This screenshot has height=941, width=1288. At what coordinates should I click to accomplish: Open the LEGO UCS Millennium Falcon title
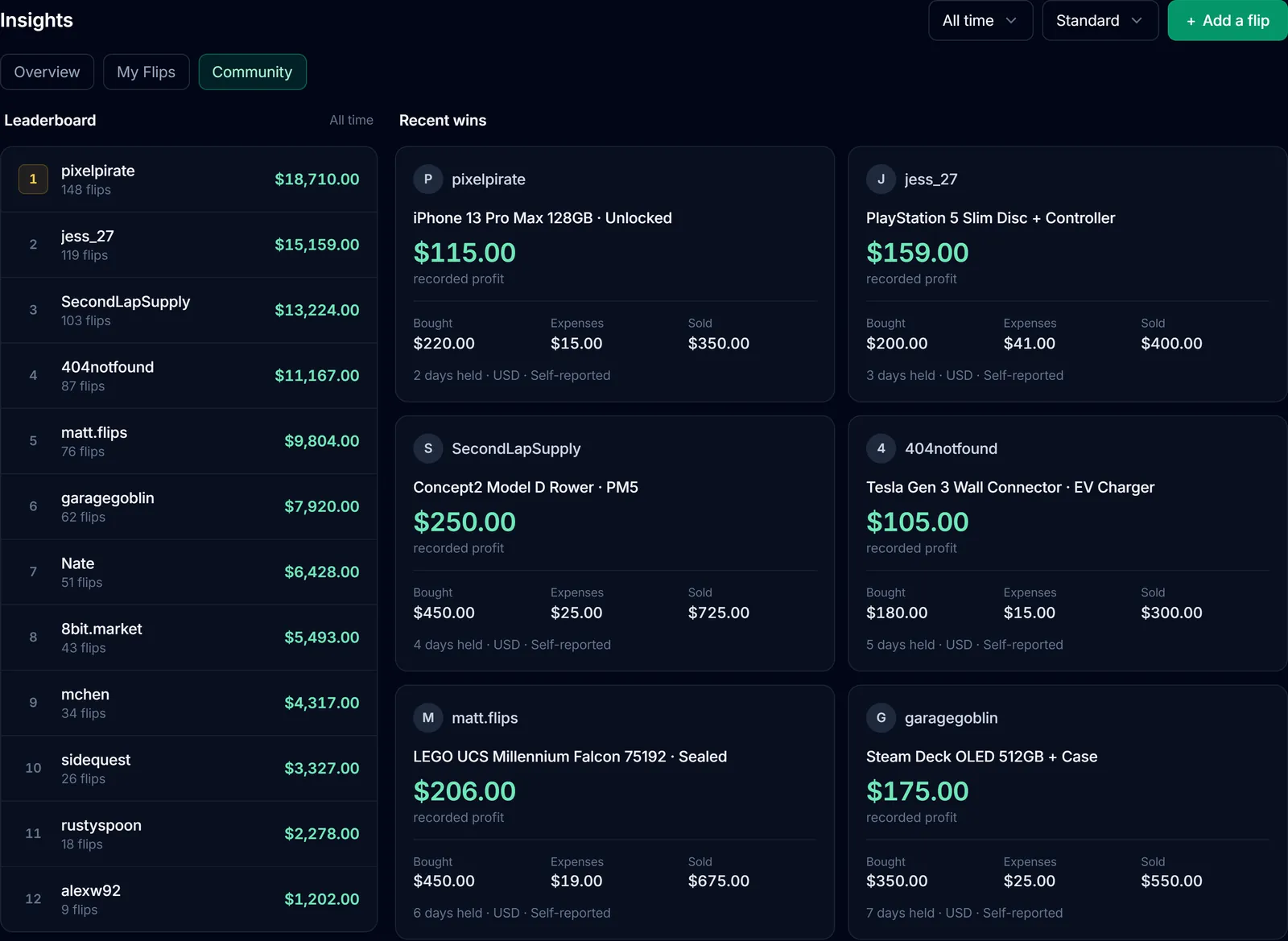(570, 757)
